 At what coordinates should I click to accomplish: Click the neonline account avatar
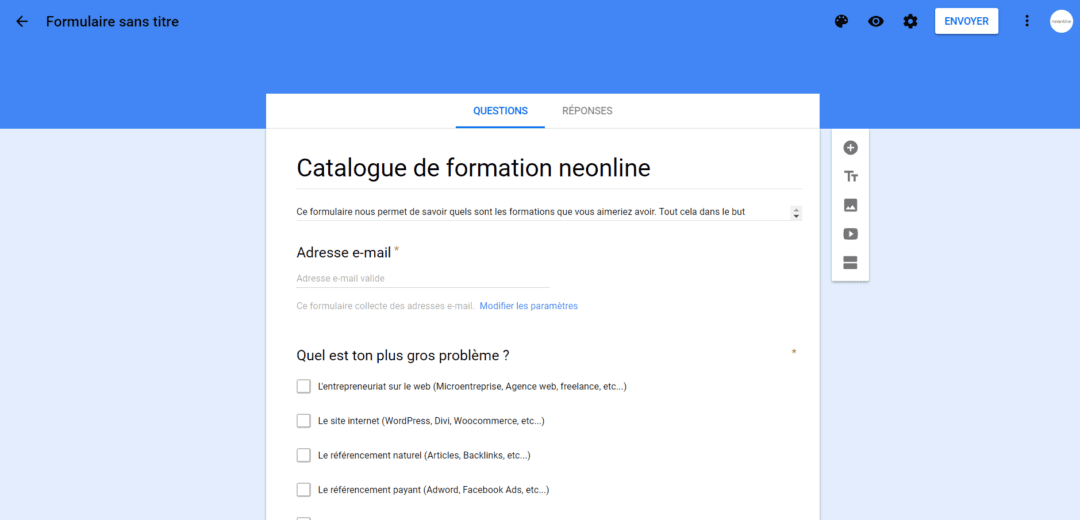click(x=1061, y=21)
